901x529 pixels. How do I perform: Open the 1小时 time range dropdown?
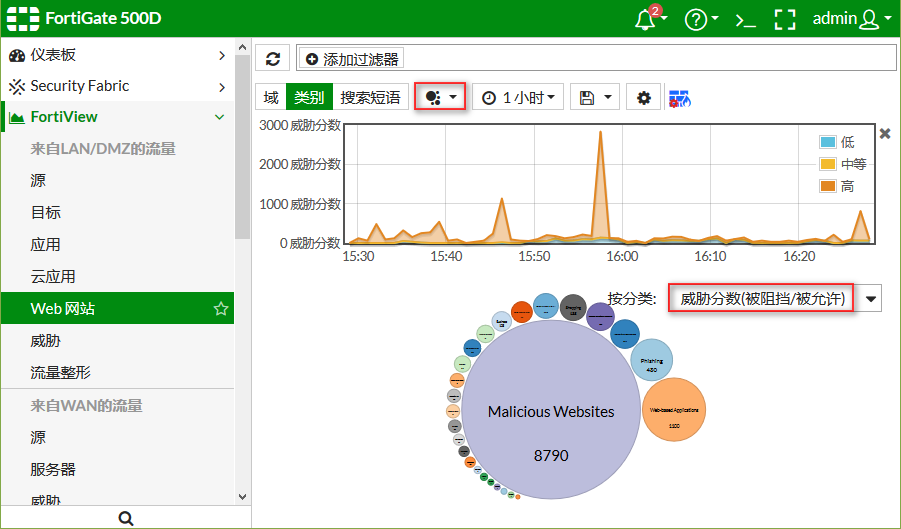[x=518, y=98]
